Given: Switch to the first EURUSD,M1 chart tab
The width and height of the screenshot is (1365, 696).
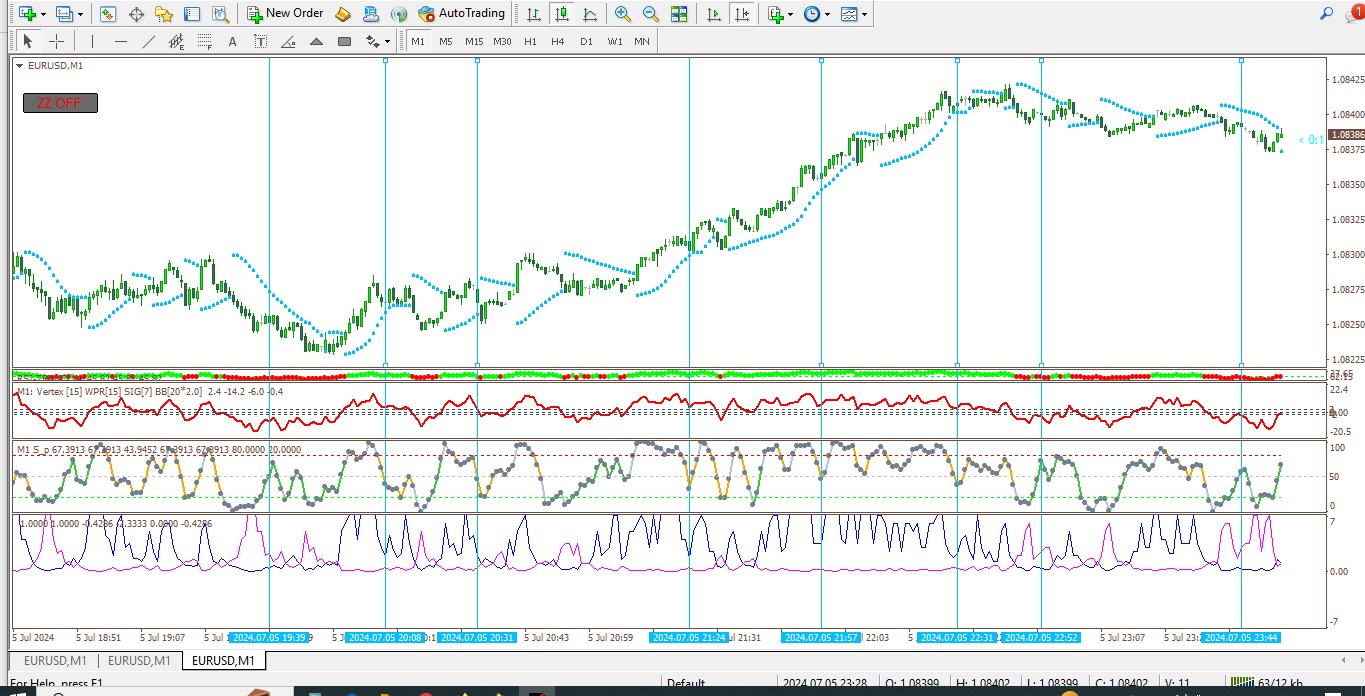Looking at the screenshot, I should pyautogui.click(x=55, y=661).
